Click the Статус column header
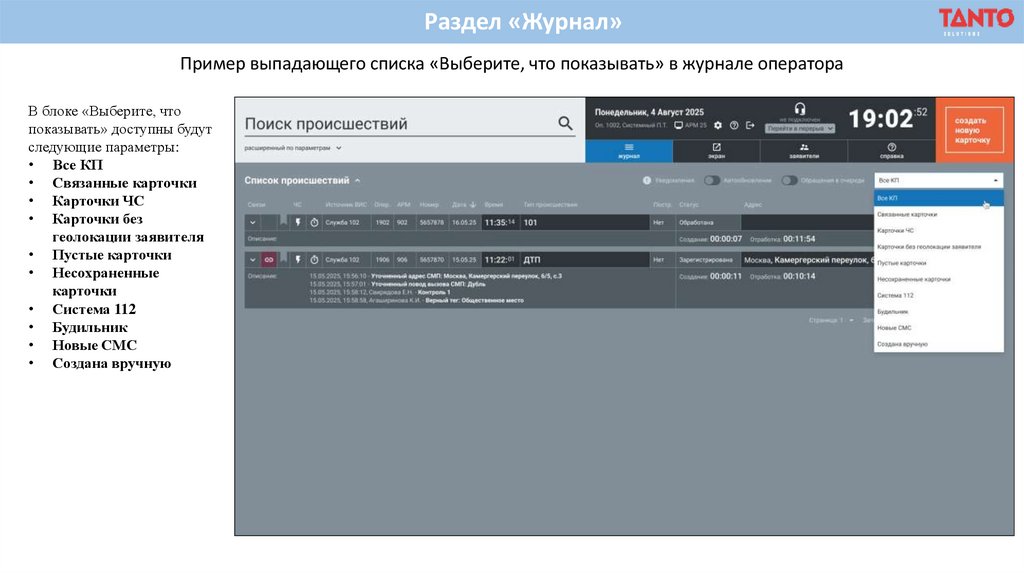The width and height of the screenshot is (1024, 574). click(x=688, y=205)
